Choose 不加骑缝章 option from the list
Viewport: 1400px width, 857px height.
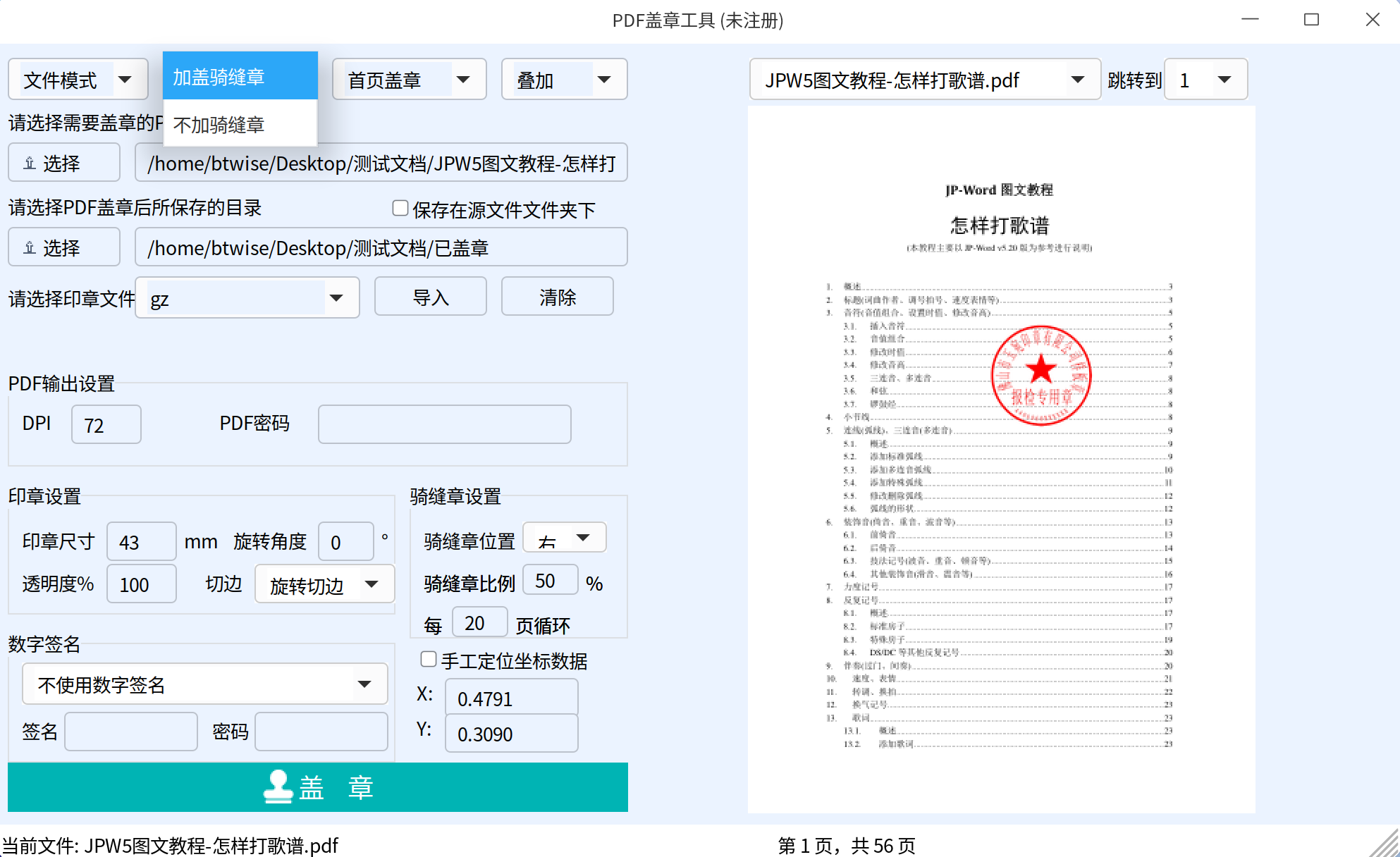pyautogui.click(x=240, y=124)
